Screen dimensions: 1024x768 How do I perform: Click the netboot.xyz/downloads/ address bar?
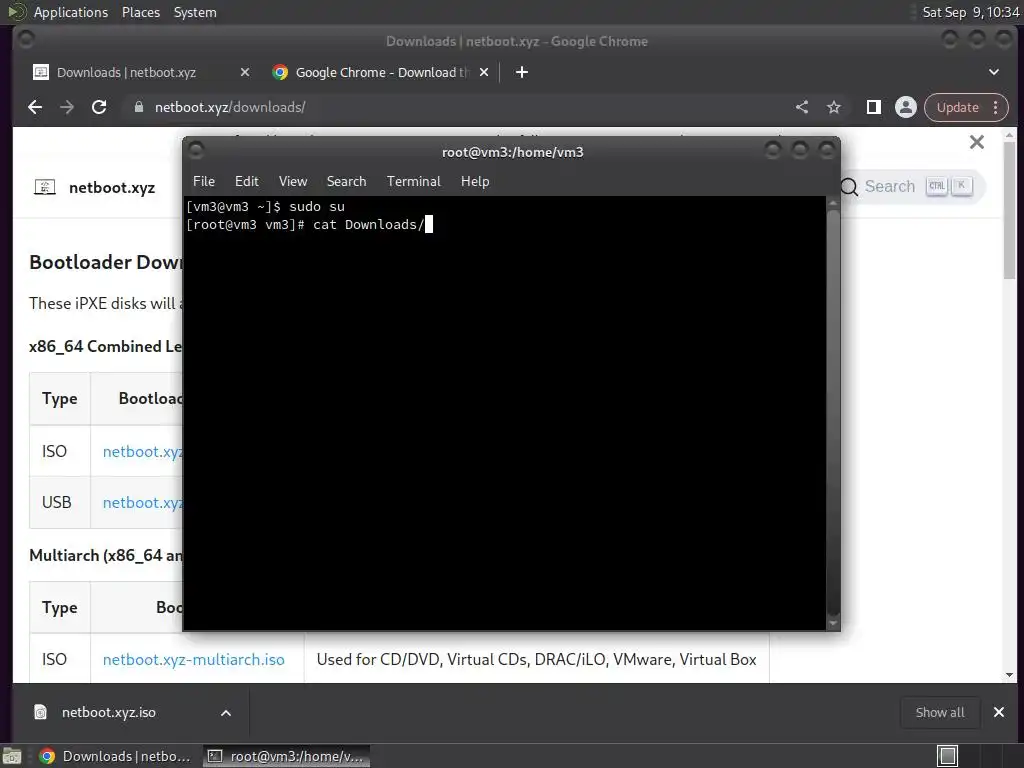(x=457, y=107)
